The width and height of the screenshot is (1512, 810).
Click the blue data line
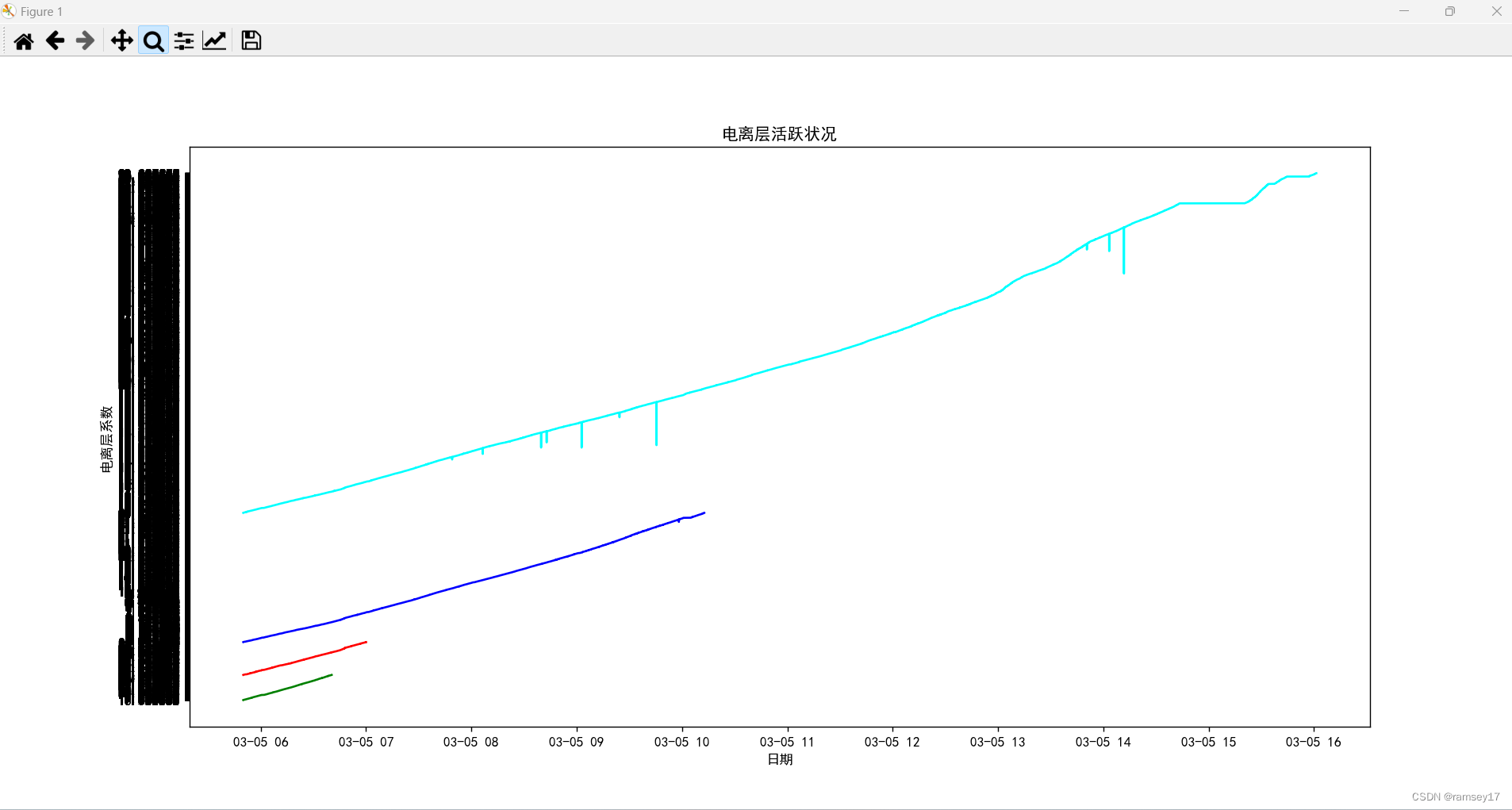point(472,582)
